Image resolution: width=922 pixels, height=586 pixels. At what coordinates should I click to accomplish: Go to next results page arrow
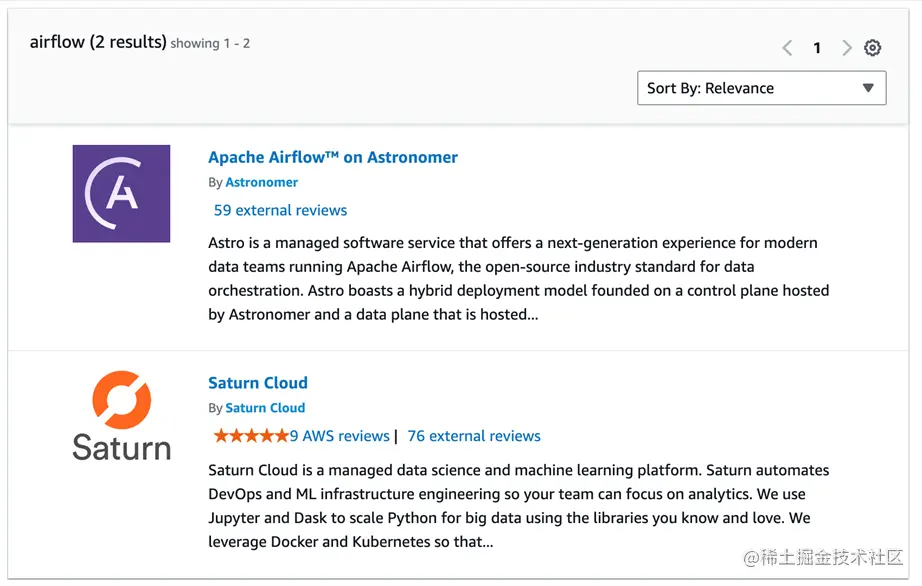click(846, 48)
